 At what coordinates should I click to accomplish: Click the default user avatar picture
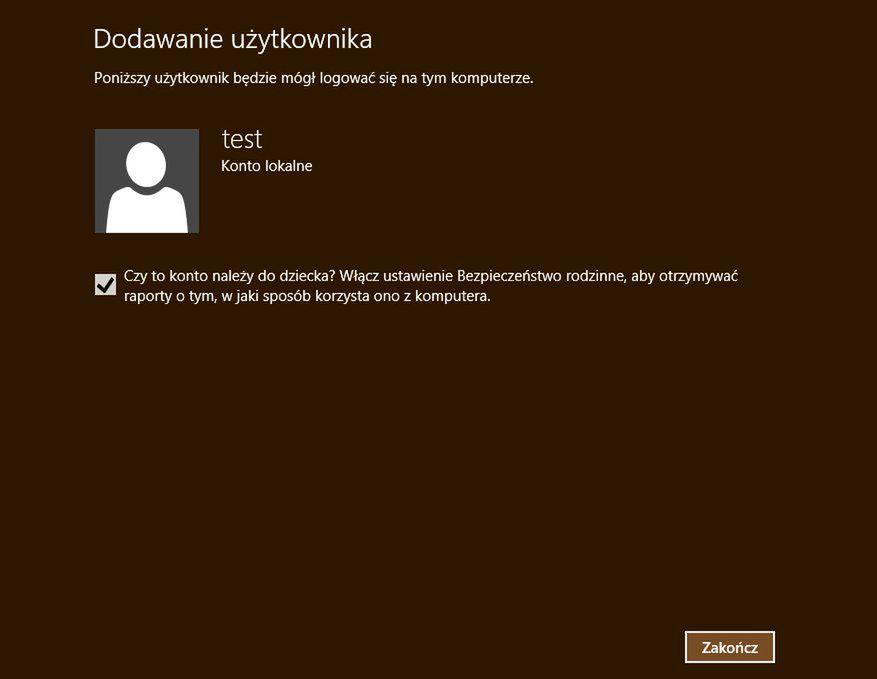(147, 181)
